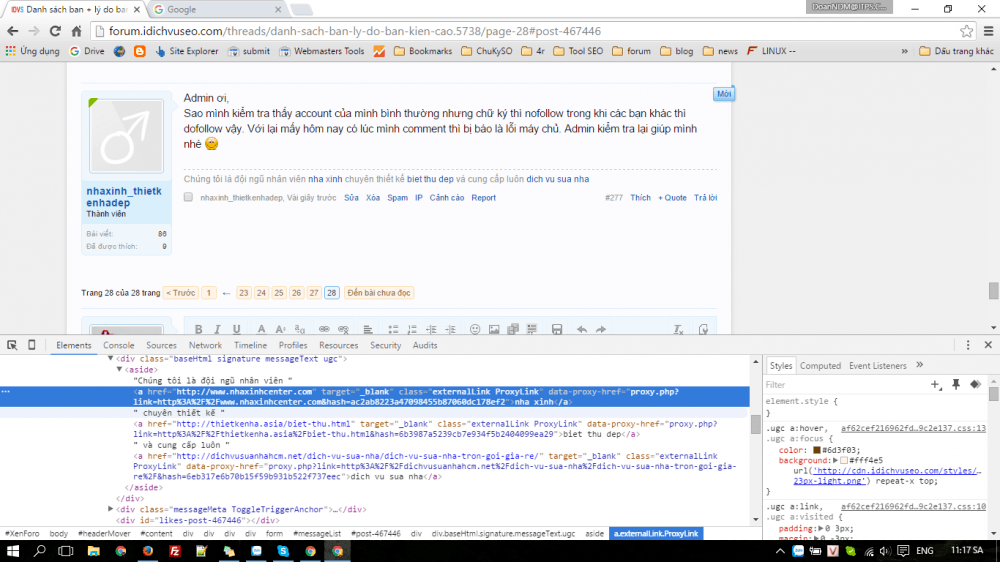Go to page 27 in pagination

(314, 293)
